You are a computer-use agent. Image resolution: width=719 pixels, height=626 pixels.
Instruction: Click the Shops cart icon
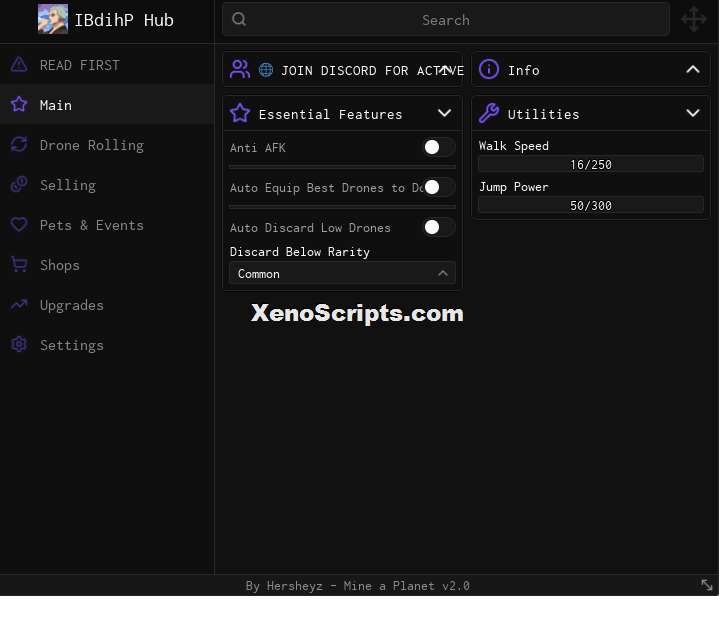coord(19,265)
